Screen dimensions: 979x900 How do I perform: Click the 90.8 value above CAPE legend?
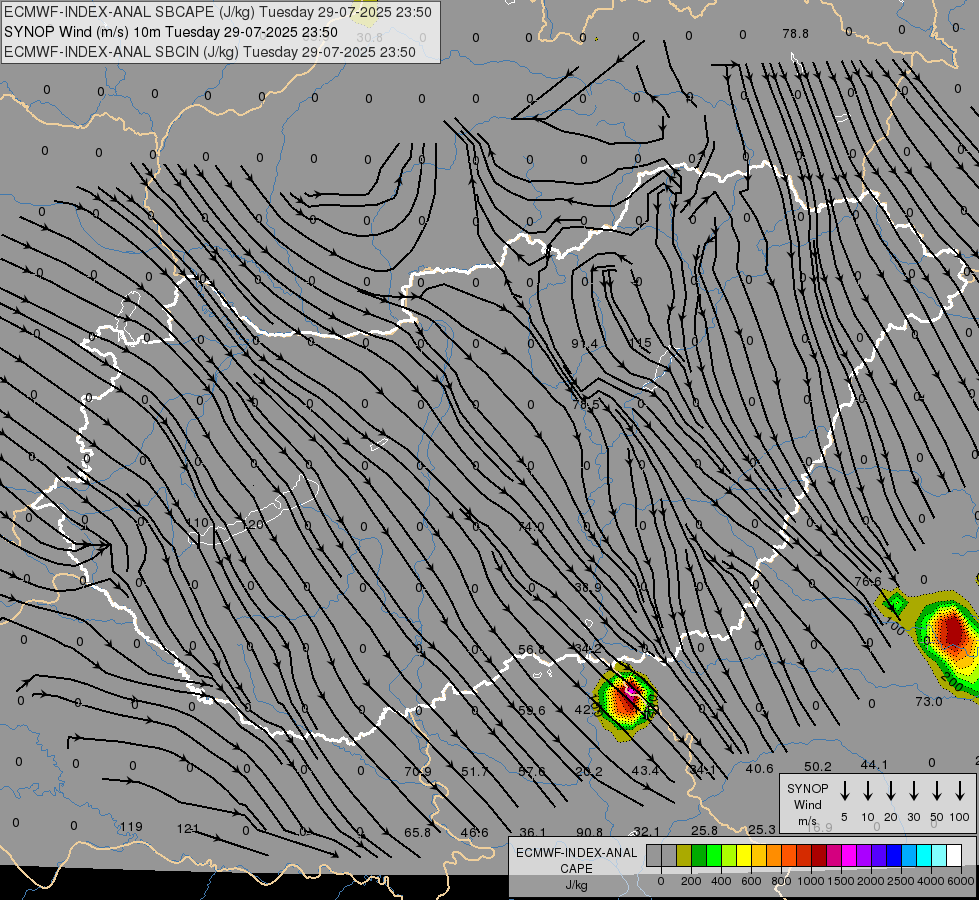click(589, 832)
